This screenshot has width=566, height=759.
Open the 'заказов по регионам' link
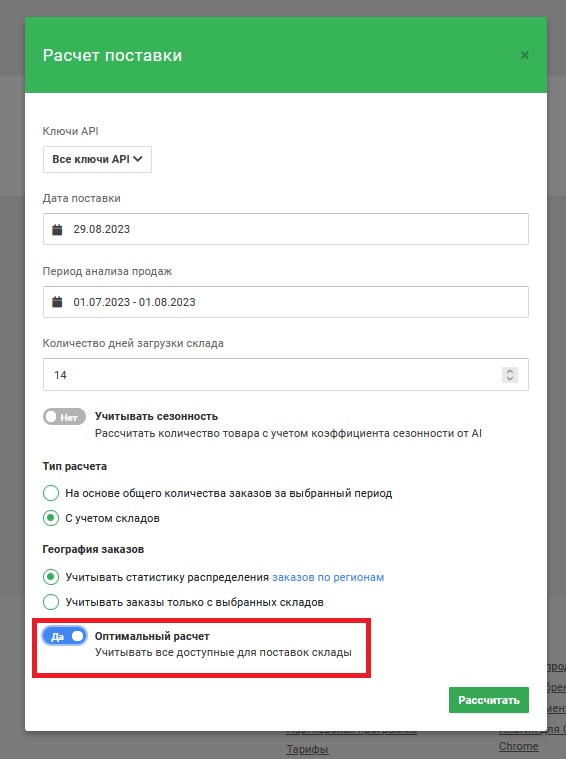(x=328, y=577)
